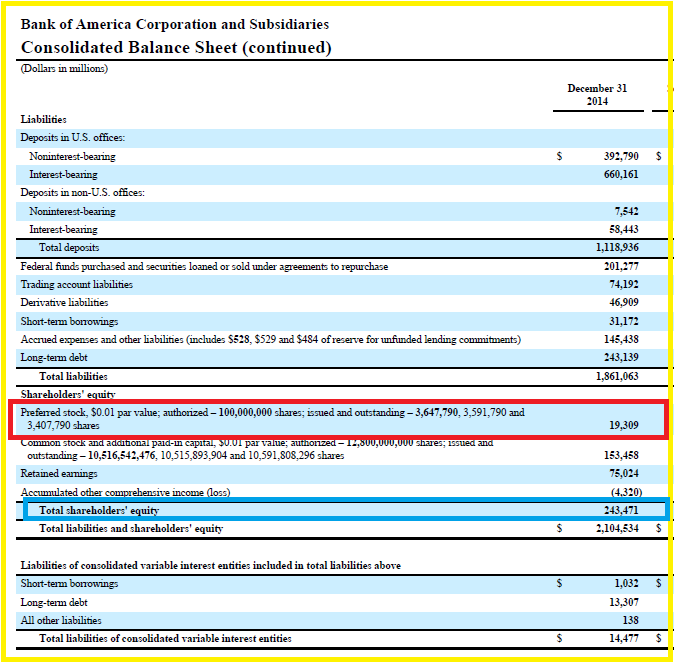The image size is (674, 663).
Task: Select the value 7,542
Action: 626,211
